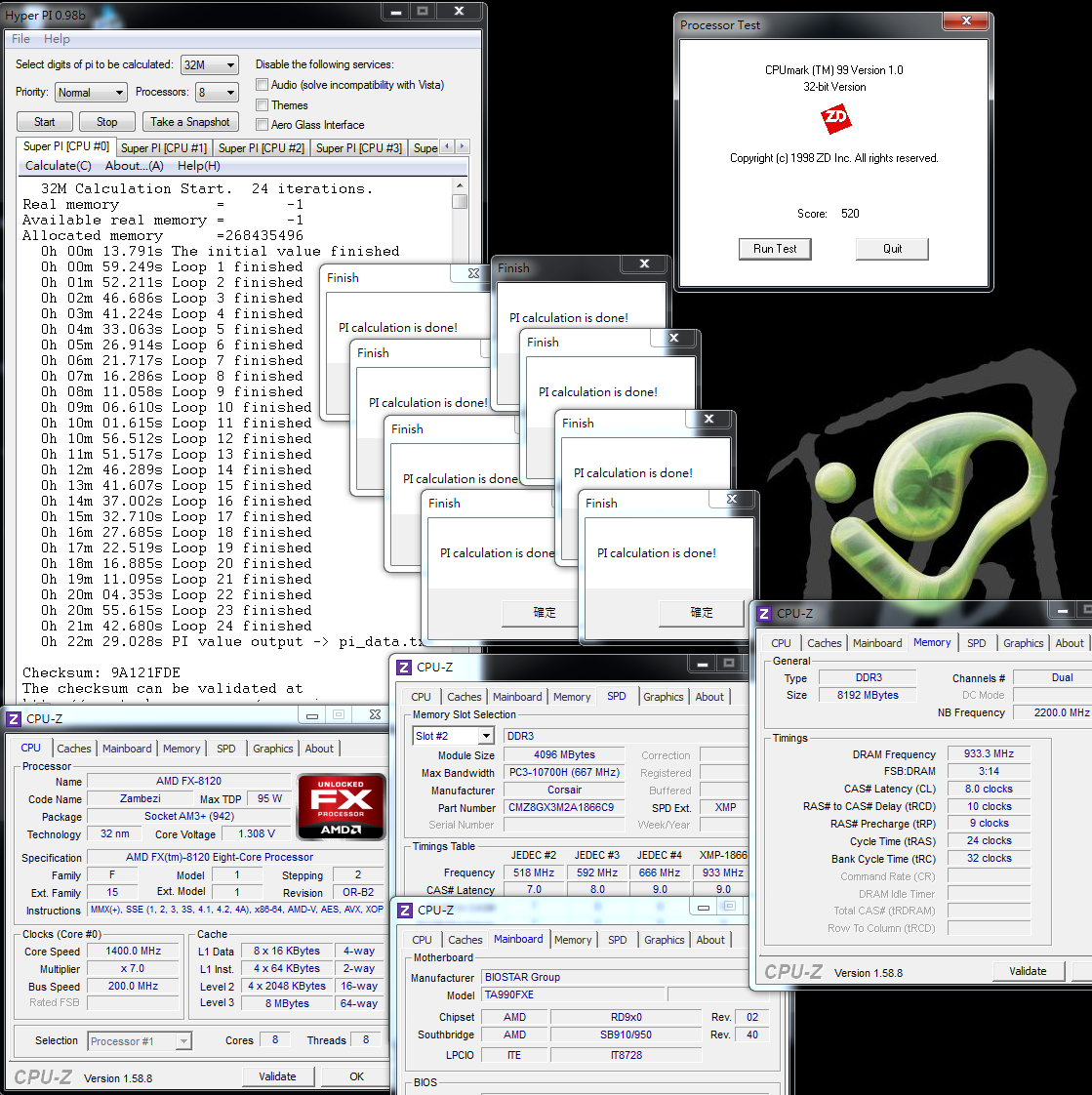Open the About...(A) menu in Super PI
Screen dimensions: 1092x1095
(x=134, y=166)
